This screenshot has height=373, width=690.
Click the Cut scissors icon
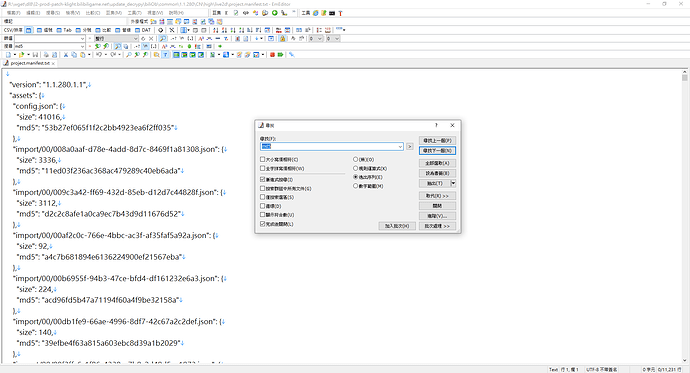[x=66, y=55]
